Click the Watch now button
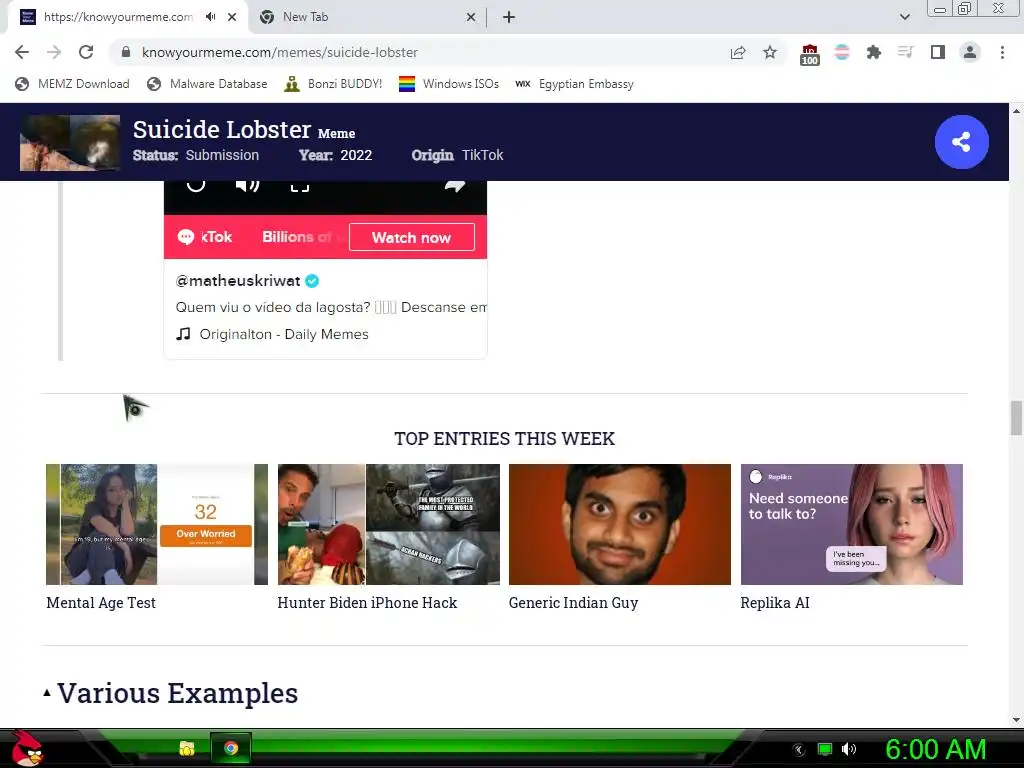Screen dimensions: 1024x768 coord(411,237)
